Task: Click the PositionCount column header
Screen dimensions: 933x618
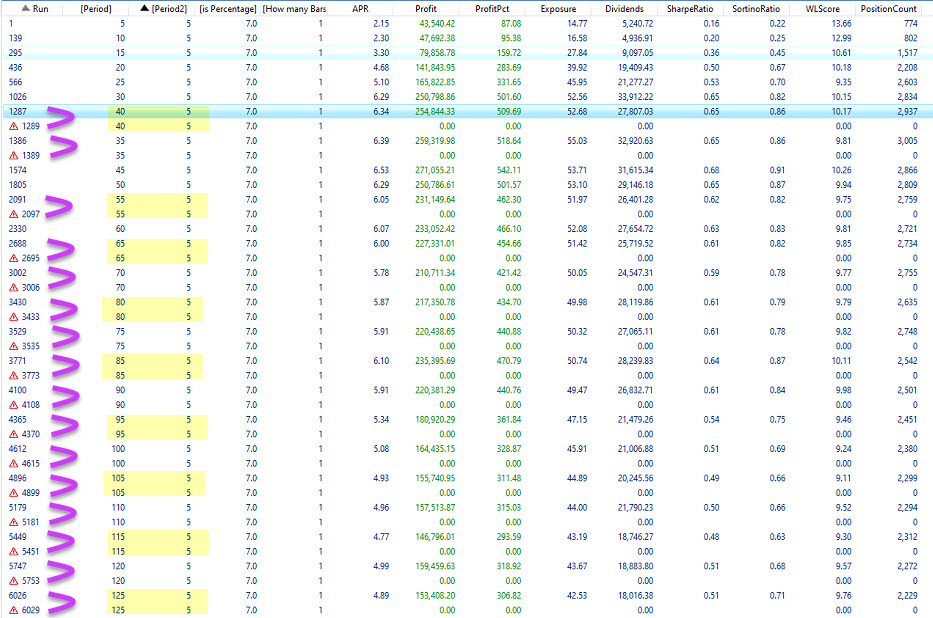Action: click(888, 8)
